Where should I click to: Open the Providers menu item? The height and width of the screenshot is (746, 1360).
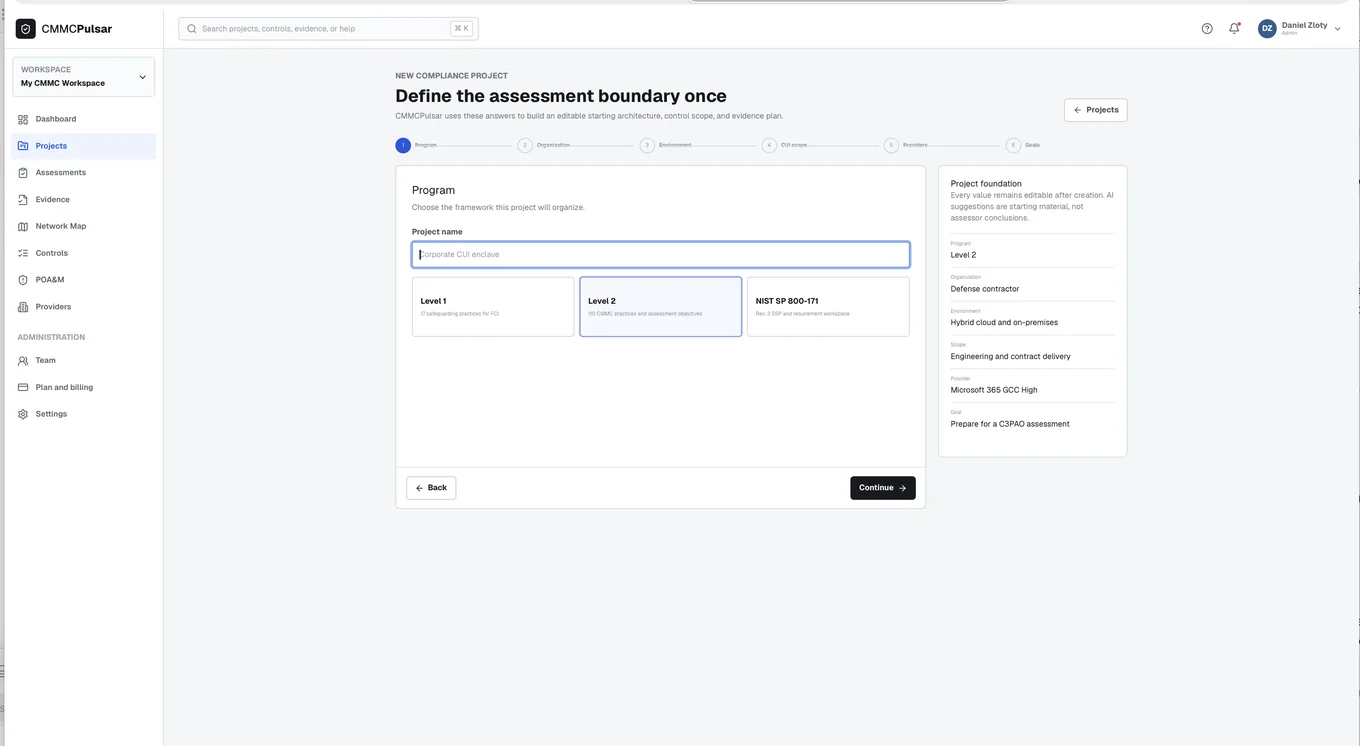(x=84, y=307)
